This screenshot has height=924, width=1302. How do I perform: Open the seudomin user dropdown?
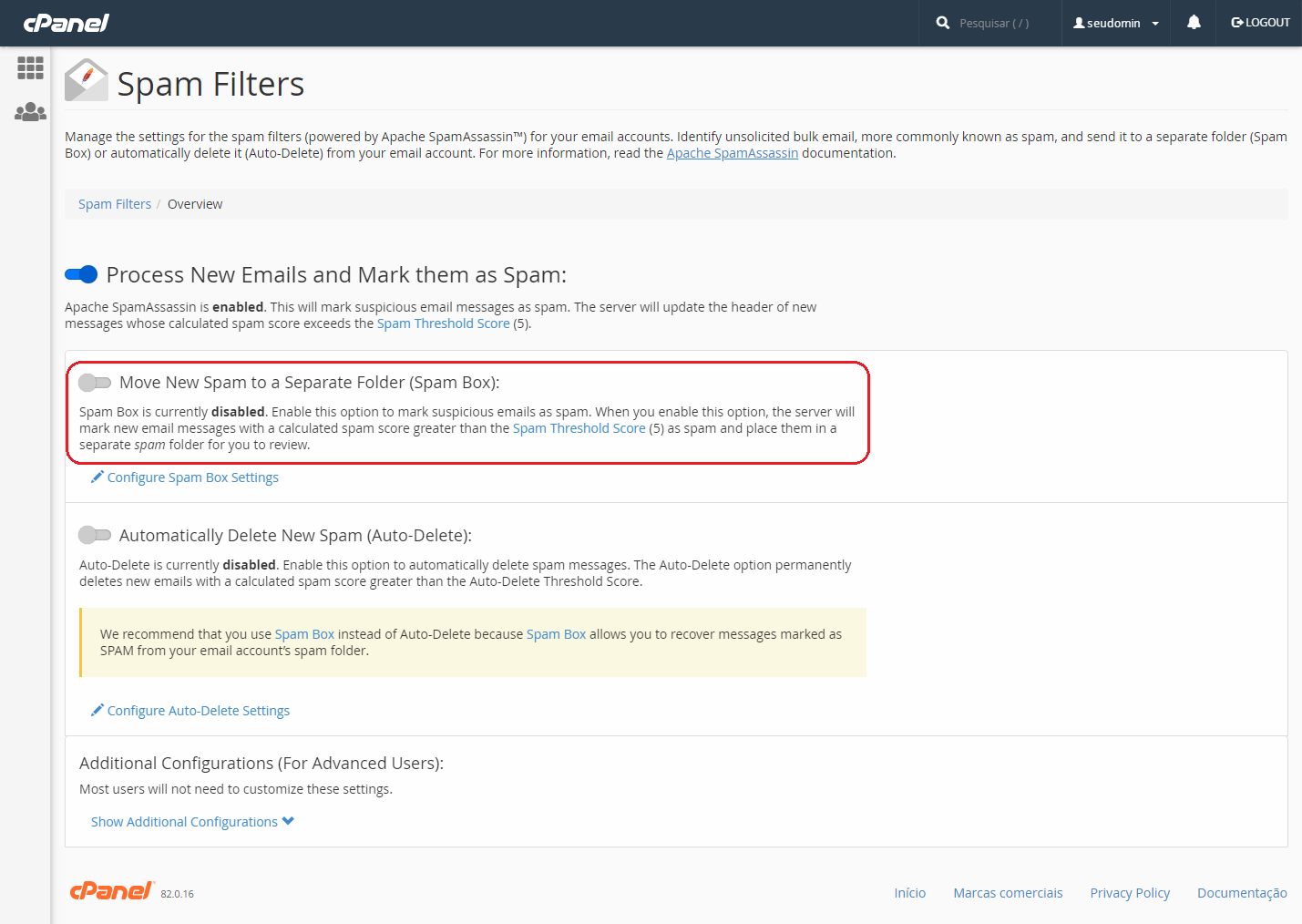tap(1116, 23)
